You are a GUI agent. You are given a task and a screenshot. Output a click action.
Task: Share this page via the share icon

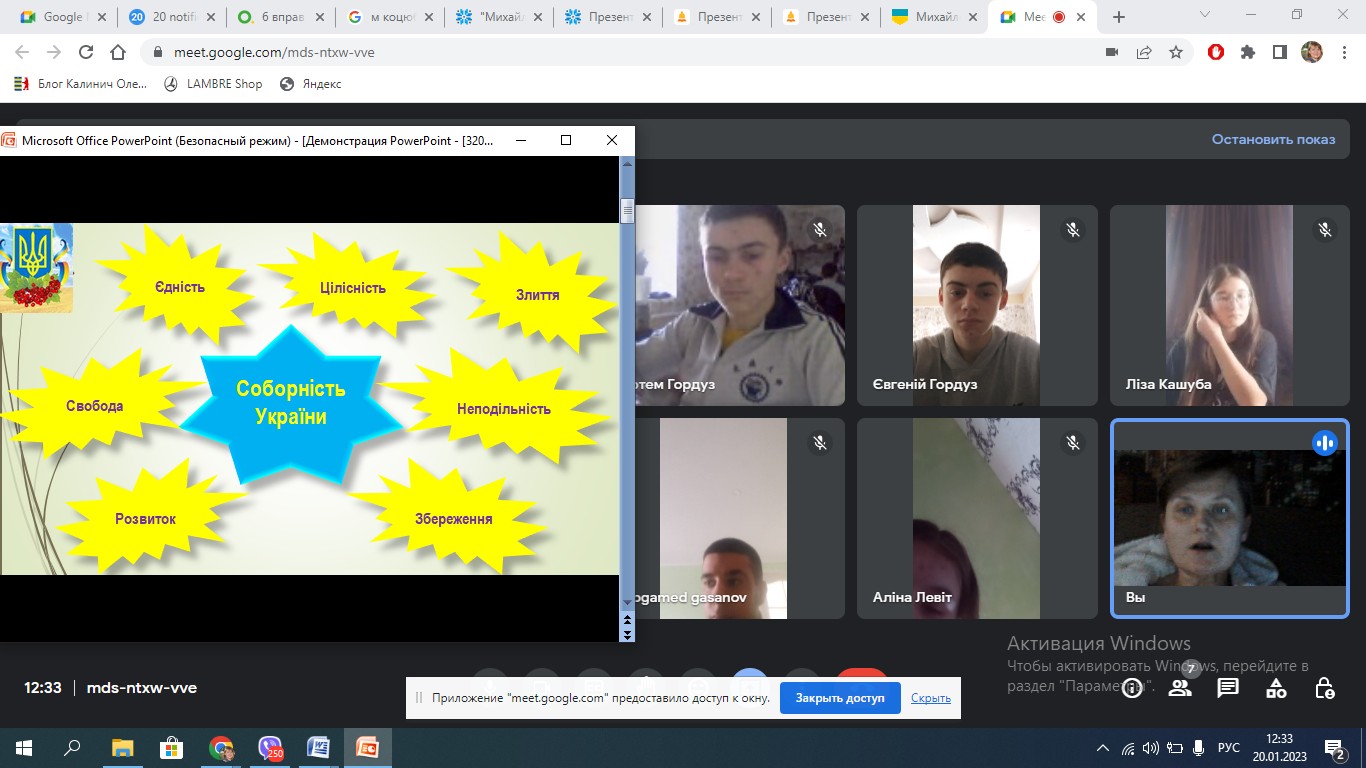tap(1144, 52)
